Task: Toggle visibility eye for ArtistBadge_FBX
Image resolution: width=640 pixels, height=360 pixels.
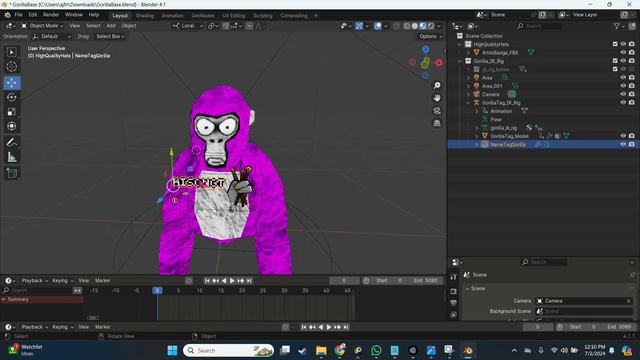Action: [623, 53]
